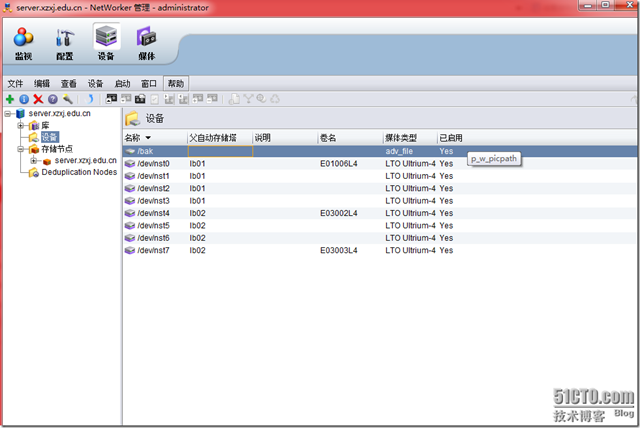Open the 编辑 (Edit) menu

pos(42,84)
